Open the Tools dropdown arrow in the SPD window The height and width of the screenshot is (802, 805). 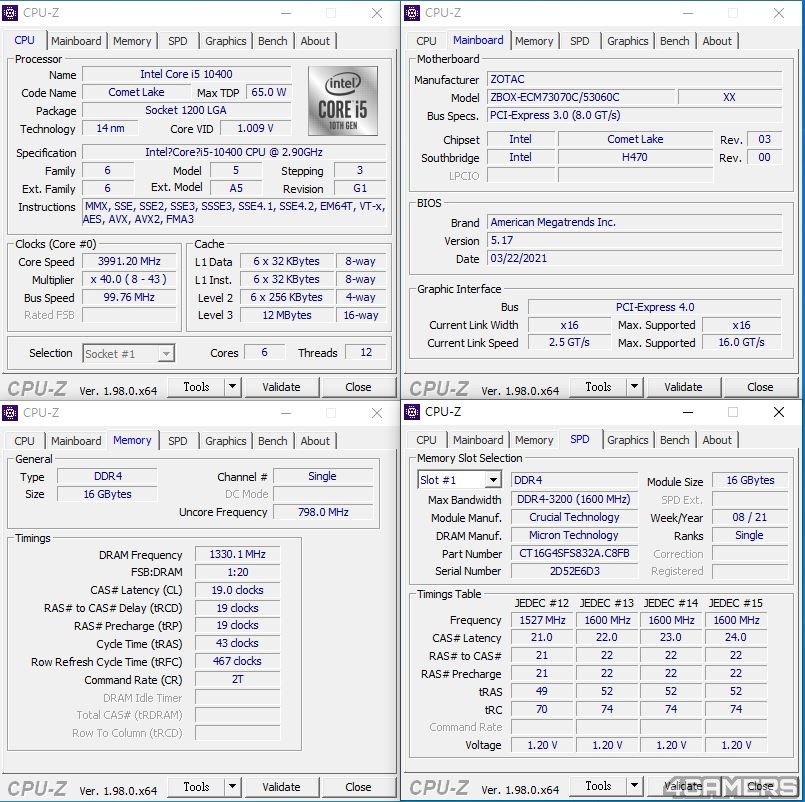[x=635, y=786]
